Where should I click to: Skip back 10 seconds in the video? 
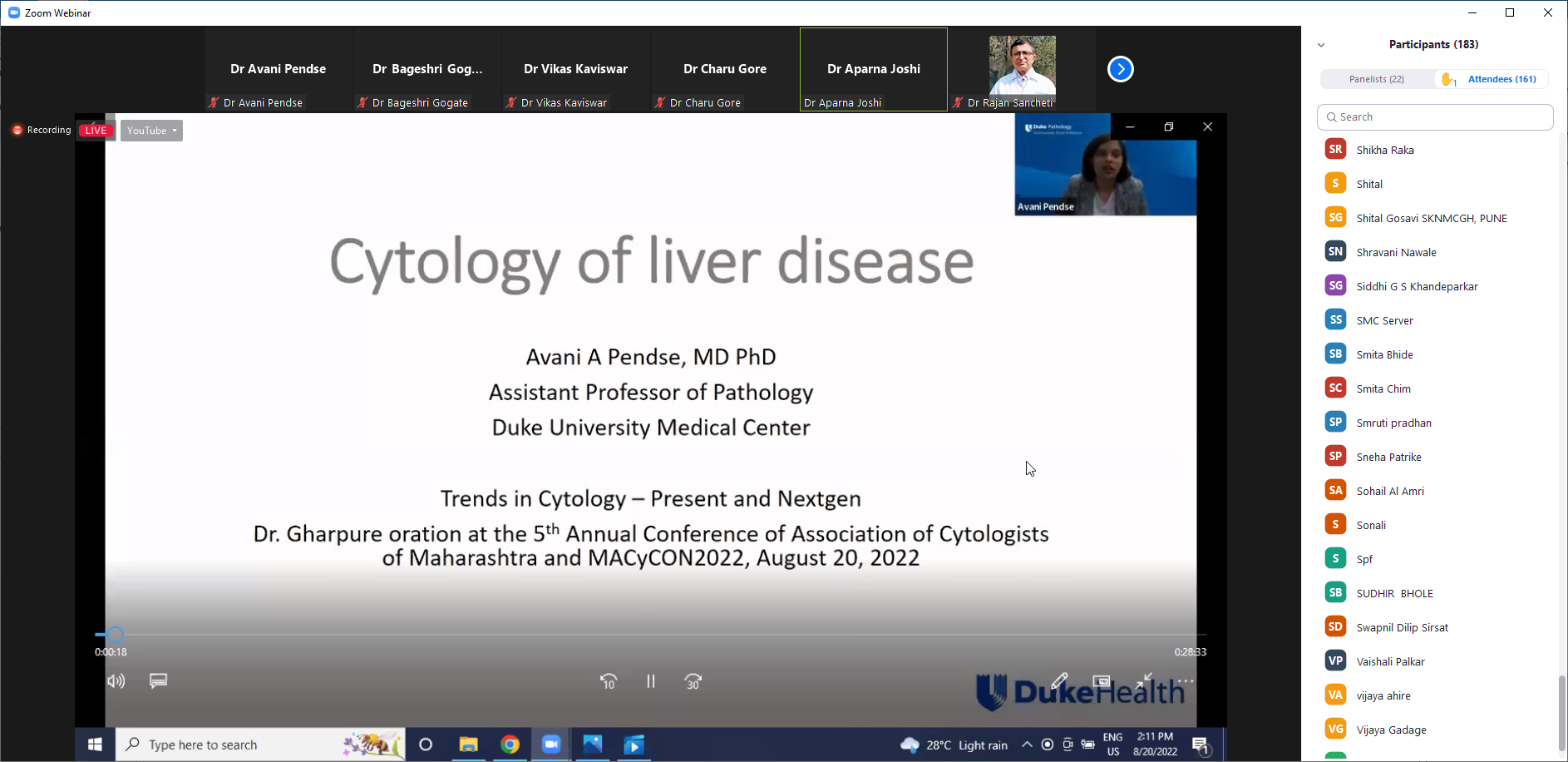[609, 681]
